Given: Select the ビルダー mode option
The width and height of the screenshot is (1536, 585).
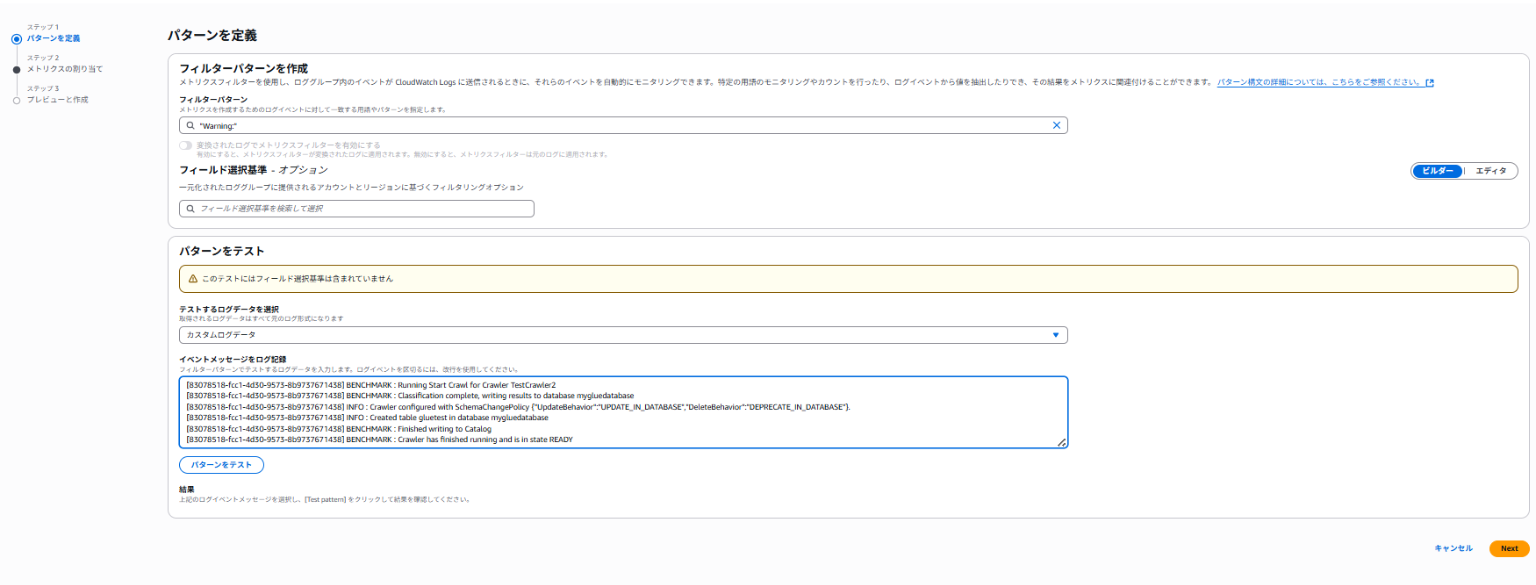Looking at the screenshot, I should (1437, 171).
